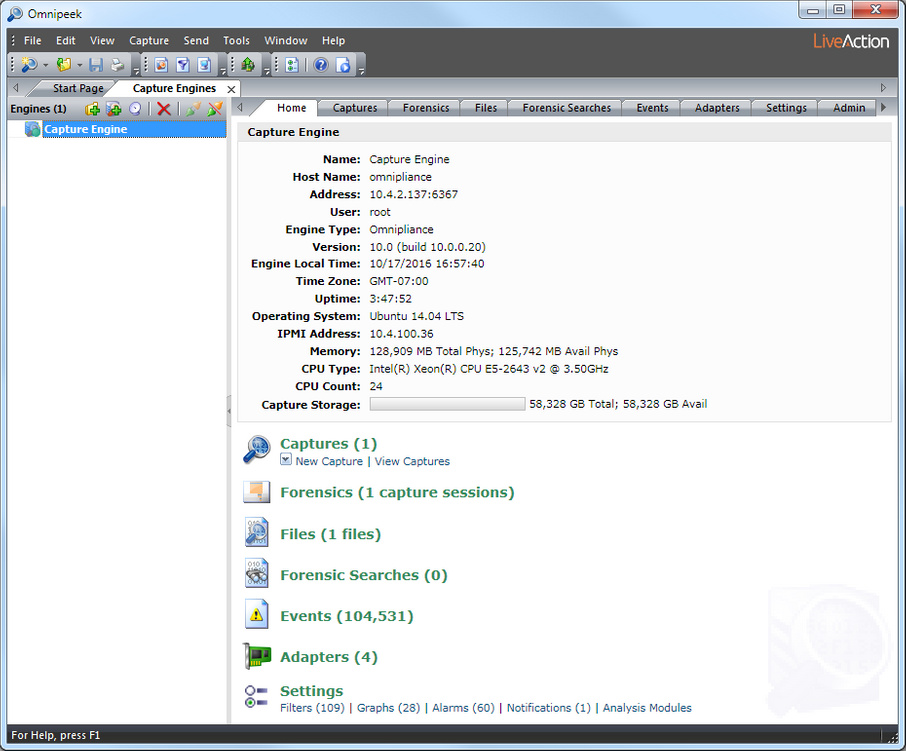Switch to the Start Page tab
This screenshot has height=751, width=906.
(x=78, y=88)
